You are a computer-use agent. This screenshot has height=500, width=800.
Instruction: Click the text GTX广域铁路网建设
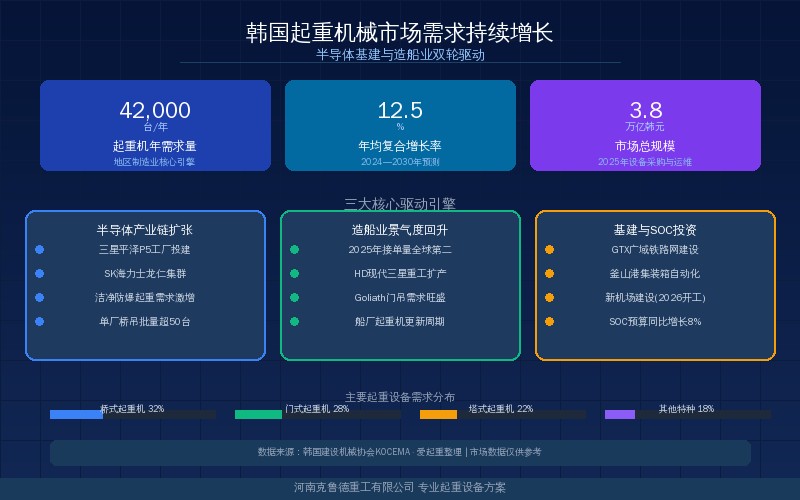[x=655, y=249]
